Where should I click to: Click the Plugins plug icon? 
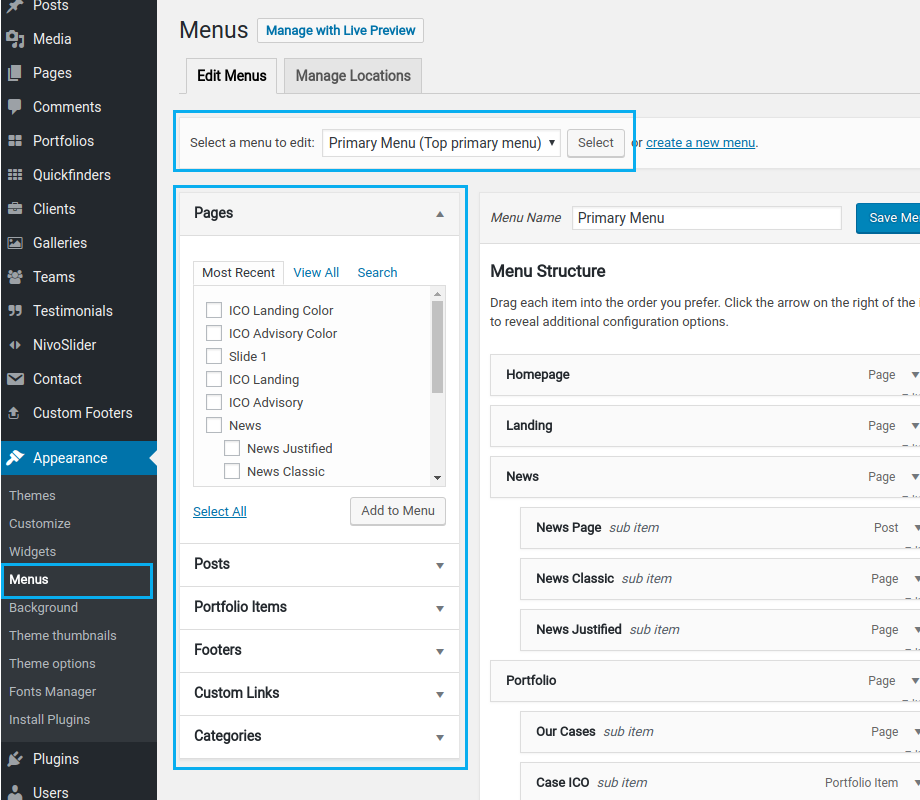pos(15,759)
